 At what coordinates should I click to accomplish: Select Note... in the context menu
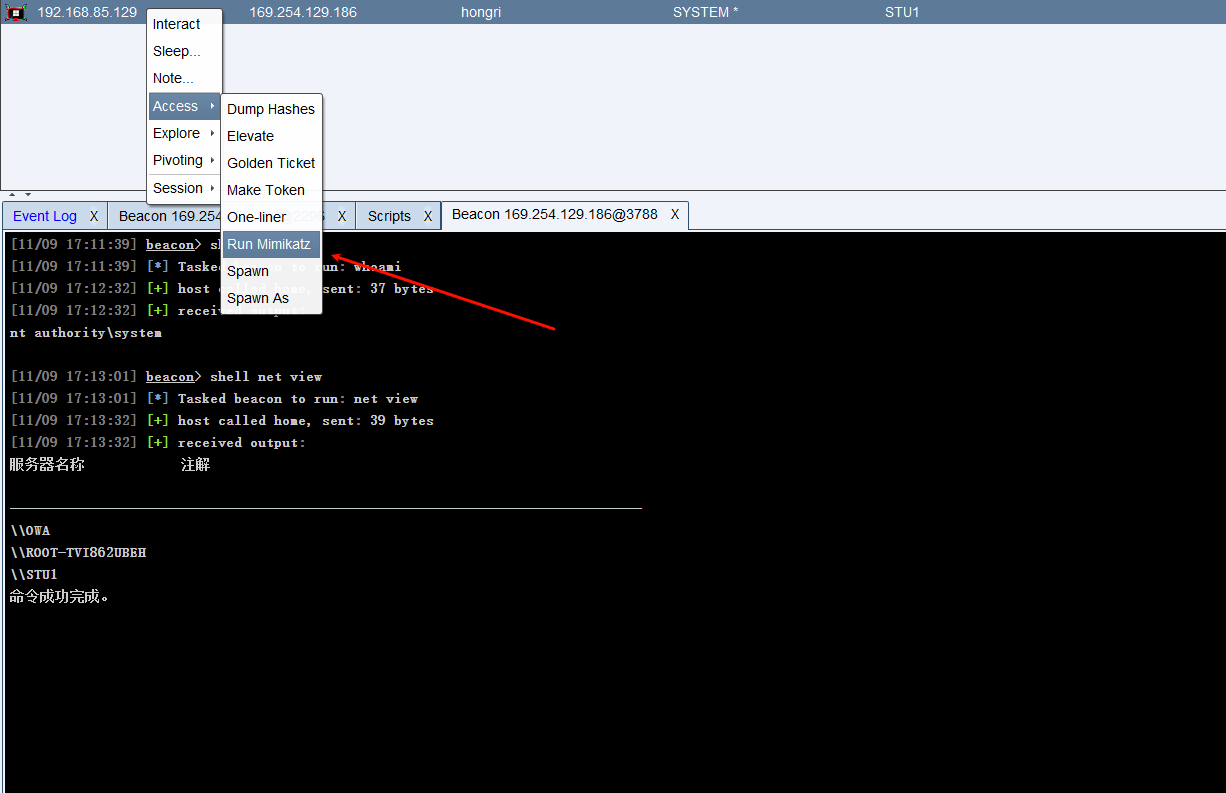click(184, 78)
